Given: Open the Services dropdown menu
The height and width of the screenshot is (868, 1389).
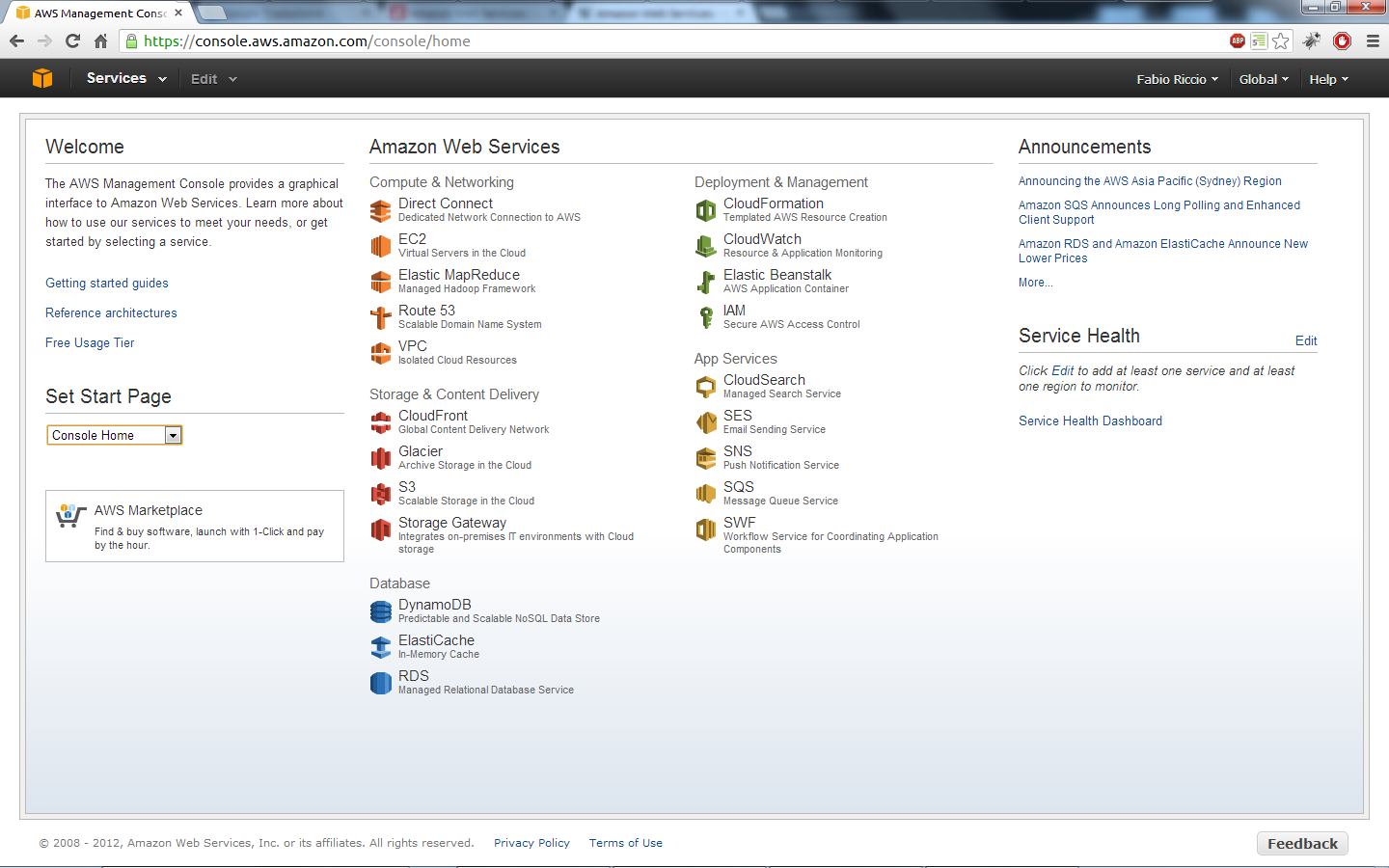Looking at the screenshot, I should [126, 78].
